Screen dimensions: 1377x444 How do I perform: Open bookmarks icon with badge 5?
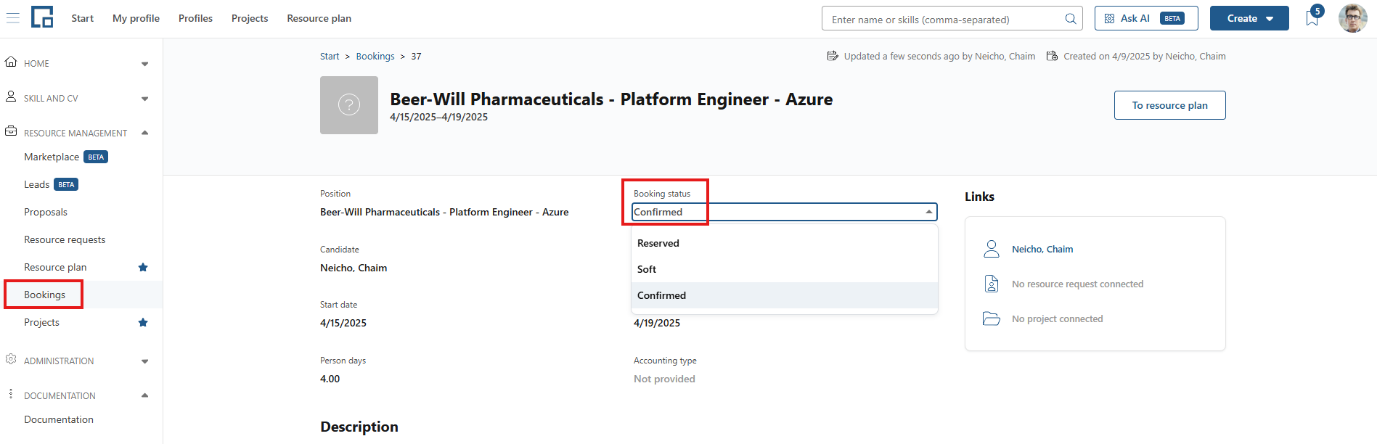click(1312, 18)
